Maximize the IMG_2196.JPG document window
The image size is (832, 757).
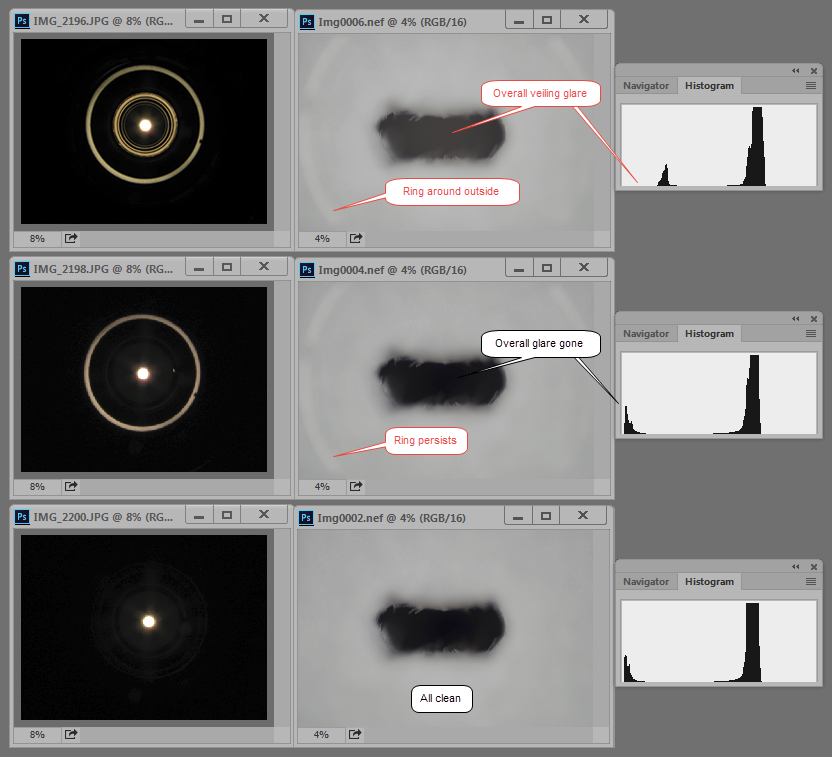pyautogui.click(x=227, y=19)
